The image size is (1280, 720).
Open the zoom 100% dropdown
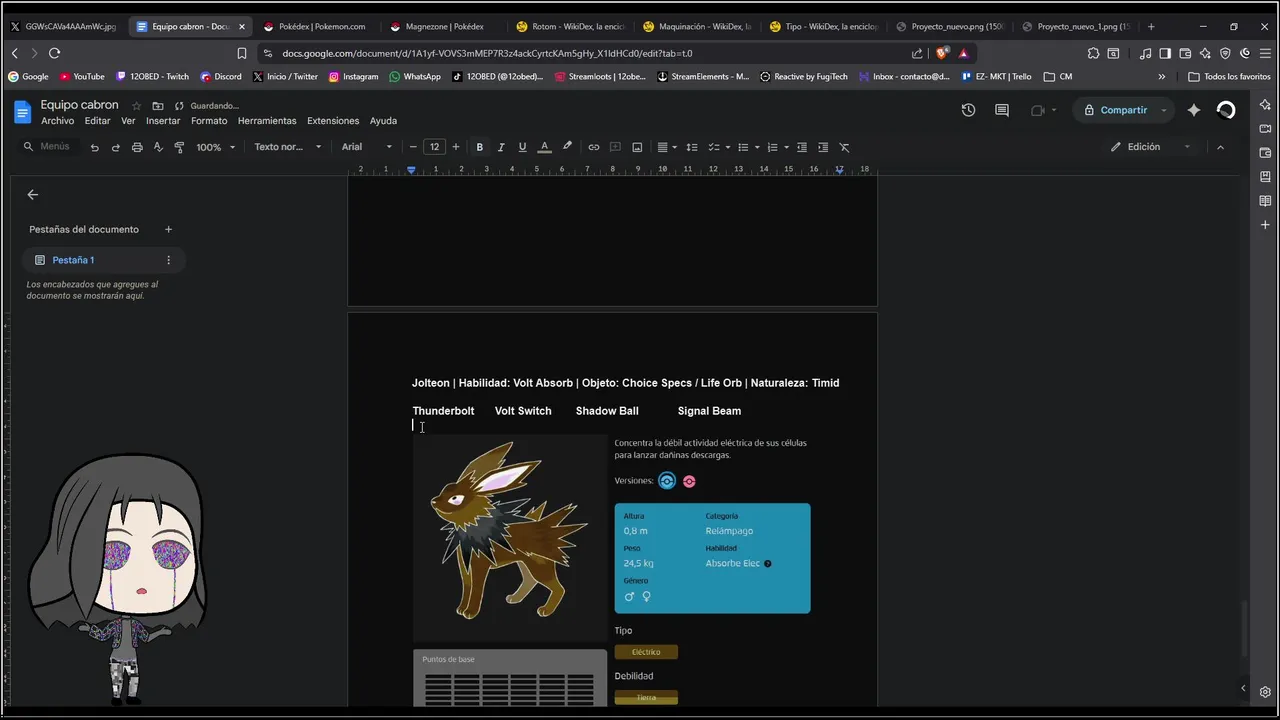[215, 147]
